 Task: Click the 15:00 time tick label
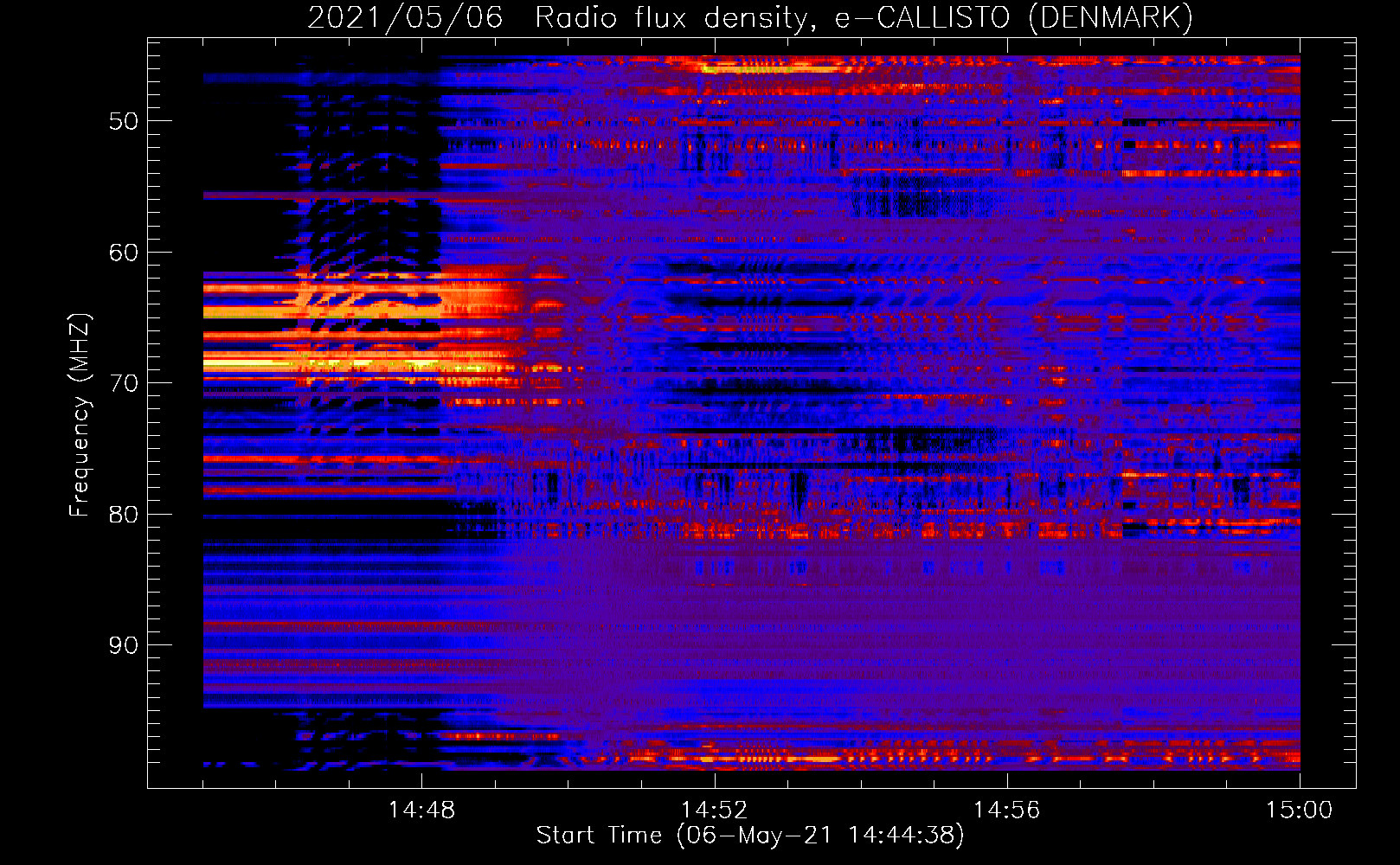tap(1299, 811)
